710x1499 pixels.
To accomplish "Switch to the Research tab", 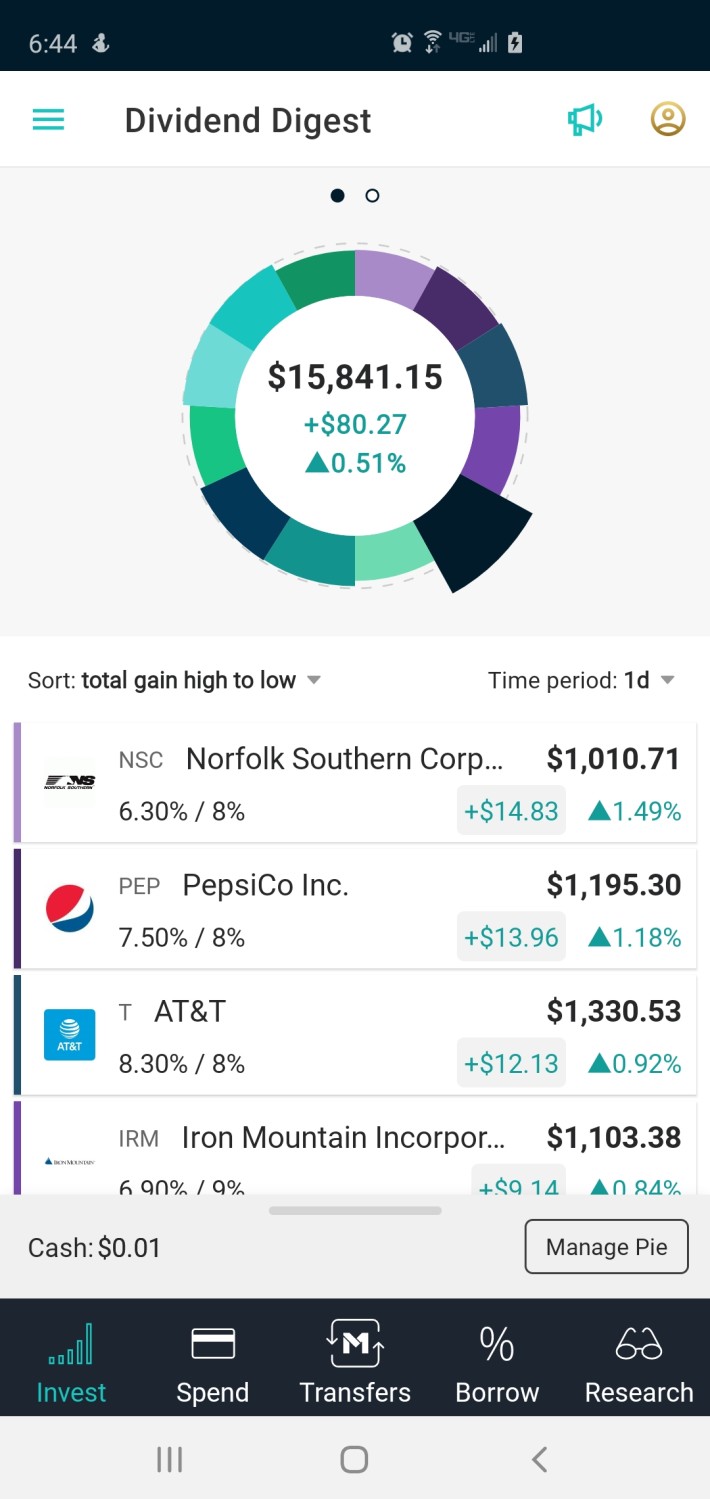I will pos(639,1362).
